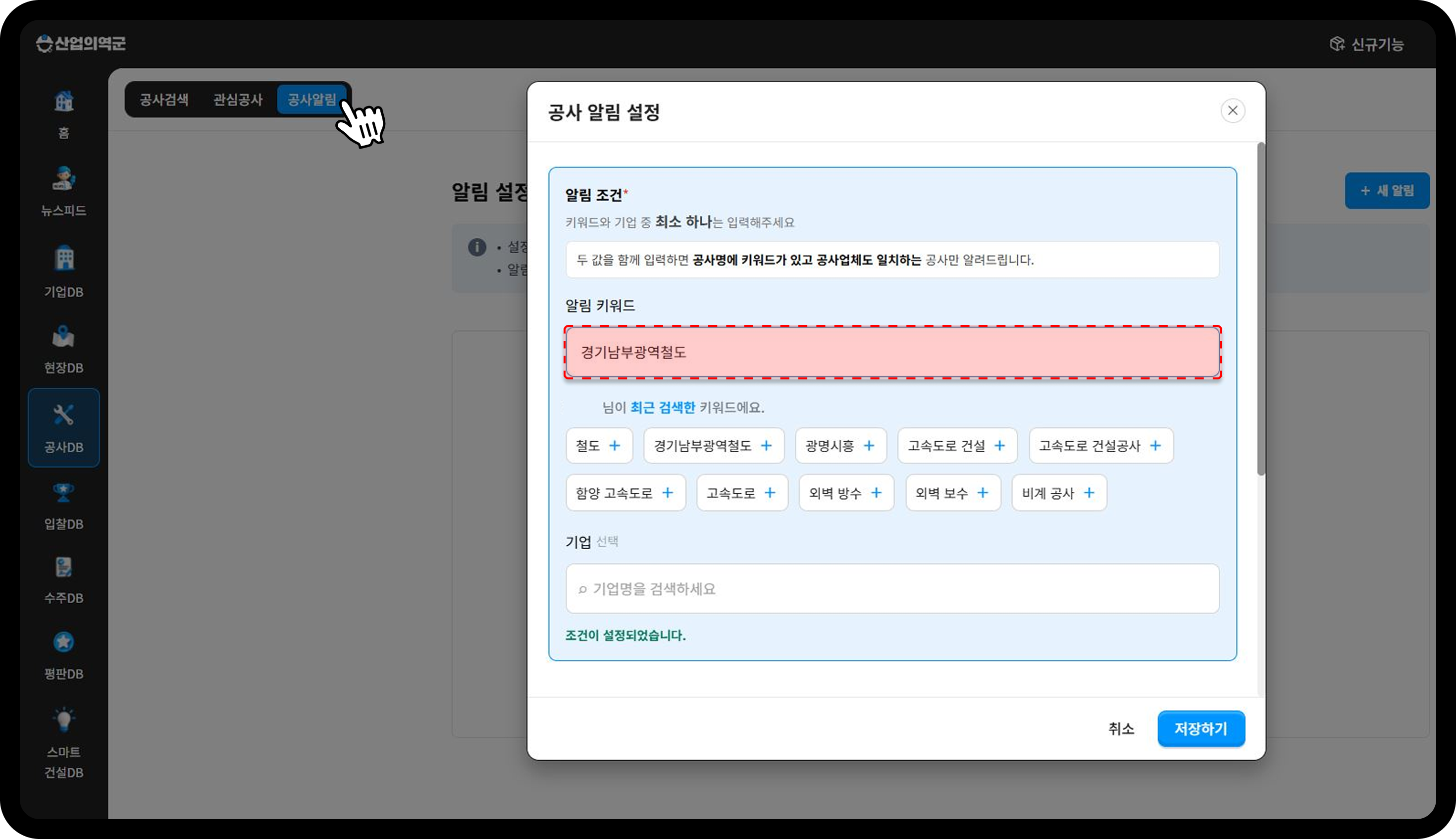
Task: Add the 비계 공사 keyword plus
Action: coord(1089,493)
